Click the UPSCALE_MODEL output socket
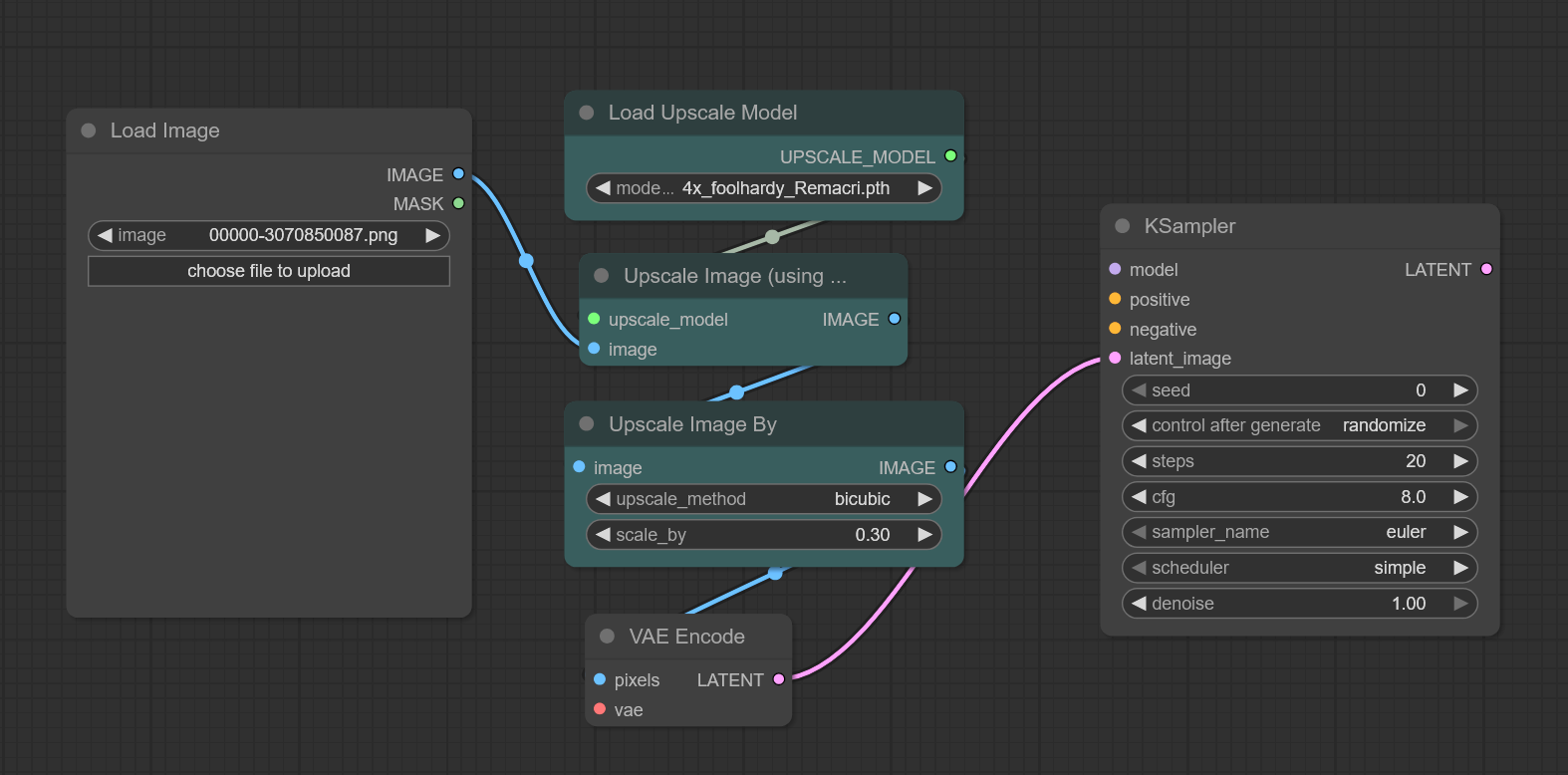1568x775 pixels. coord(950,155)
